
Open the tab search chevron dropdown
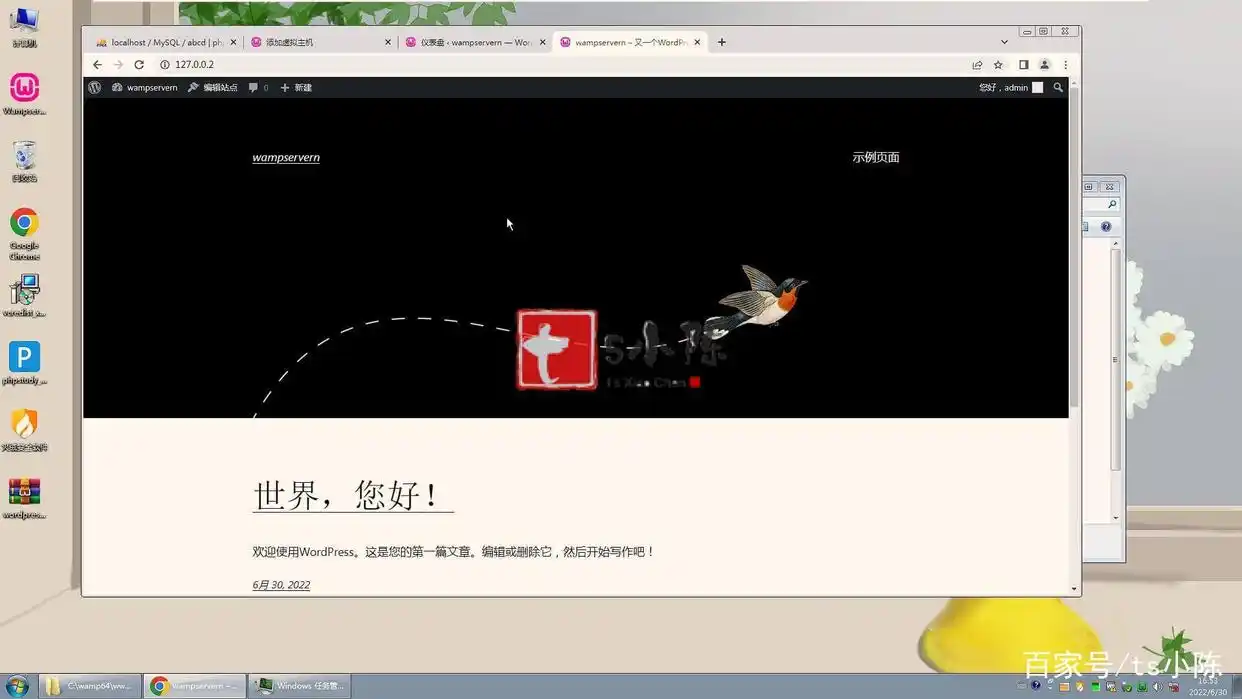1004,42
